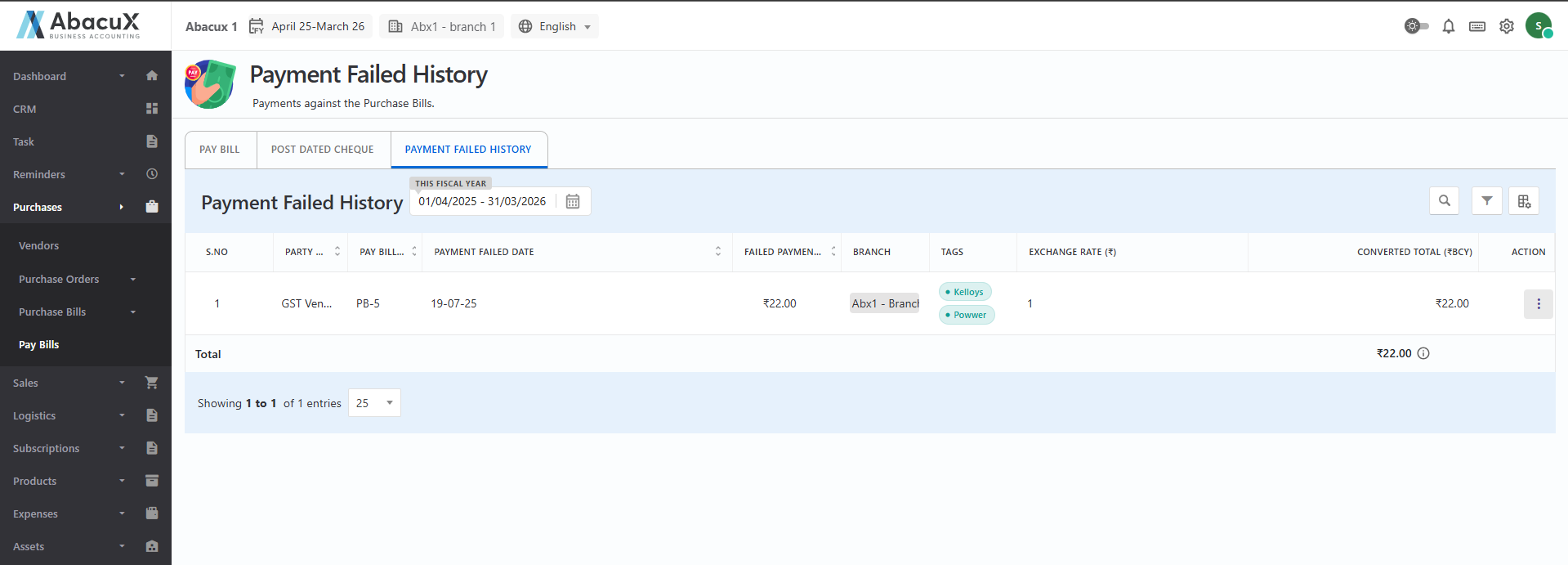Screen dimensions: 1568x565
Task: Click the Kelloys tag chip
Action: click(966, 292)
